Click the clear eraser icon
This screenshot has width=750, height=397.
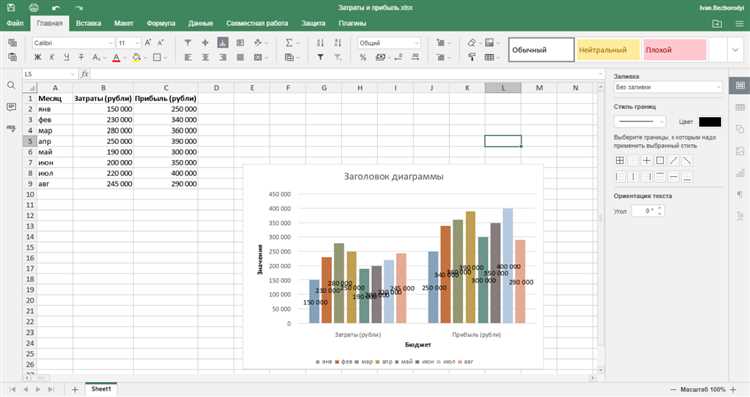coord(473,43)
